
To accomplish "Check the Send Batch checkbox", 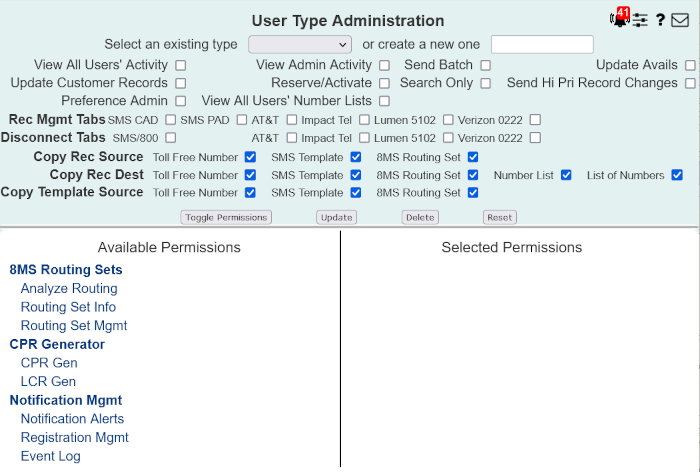I will point(486,65).
